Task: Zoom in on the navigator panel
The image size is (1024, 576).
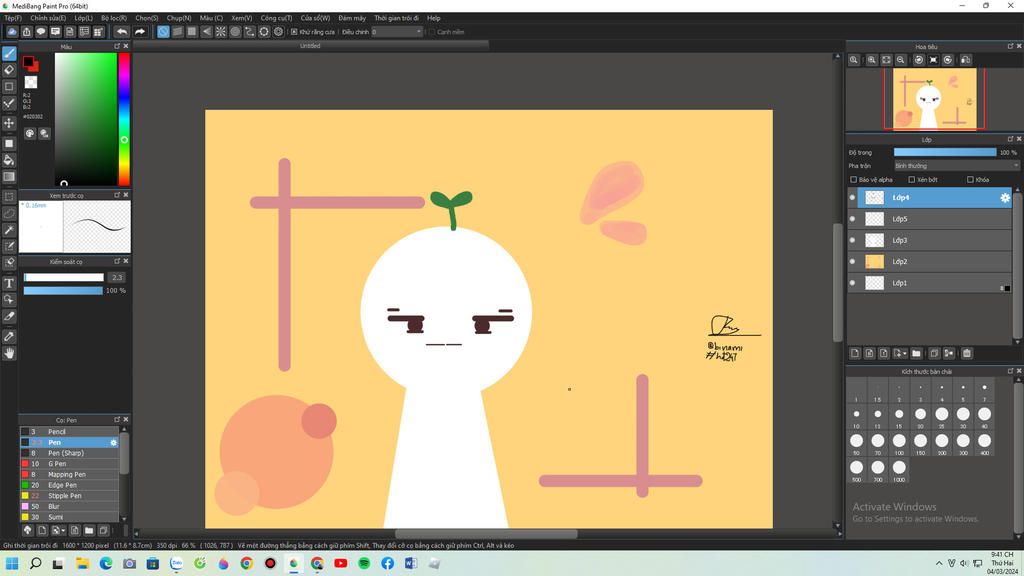Action: pos(872,60)
